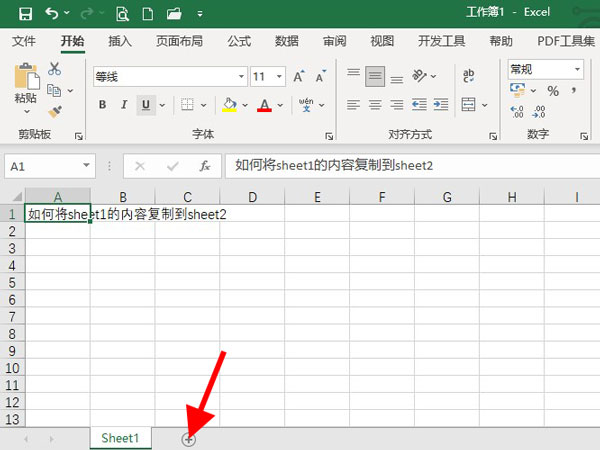Click the yellow fill color button
This screenshot has width=600, height=450.
click(229, 105)
